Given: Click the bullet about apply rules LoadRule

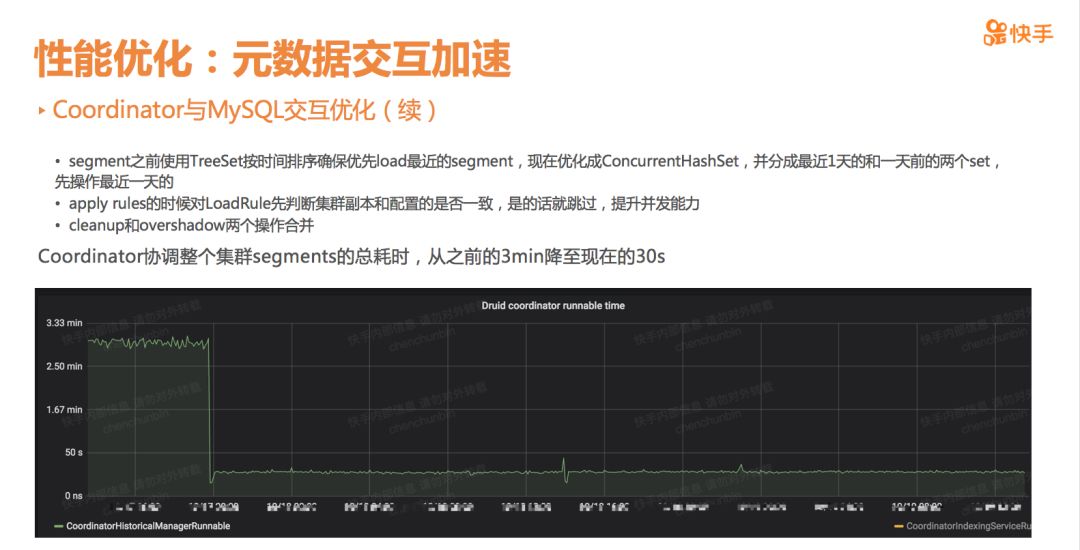Looking at the screenshot, I should [x=377, y=204].
